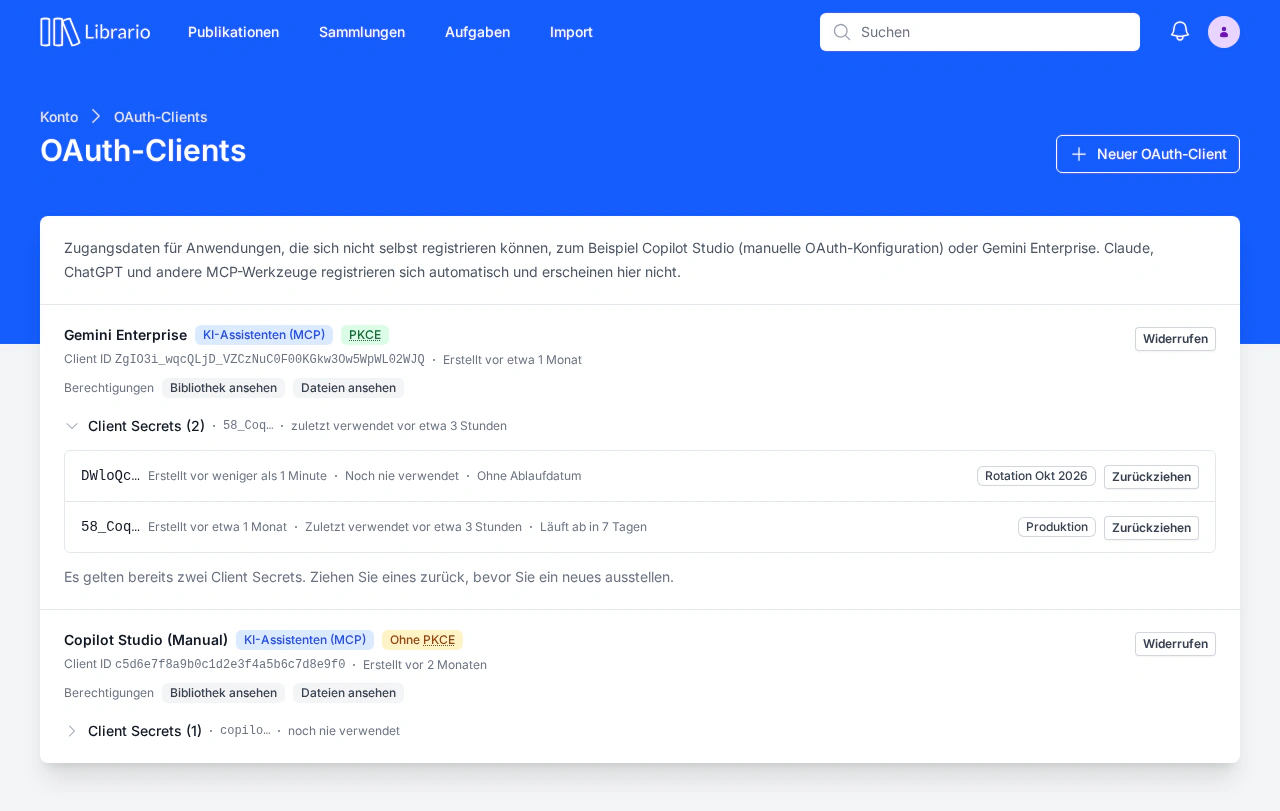Expand Copilot Studio Client Secrets (1)
Screen dimensions: 1280x811
pos(133,731)
